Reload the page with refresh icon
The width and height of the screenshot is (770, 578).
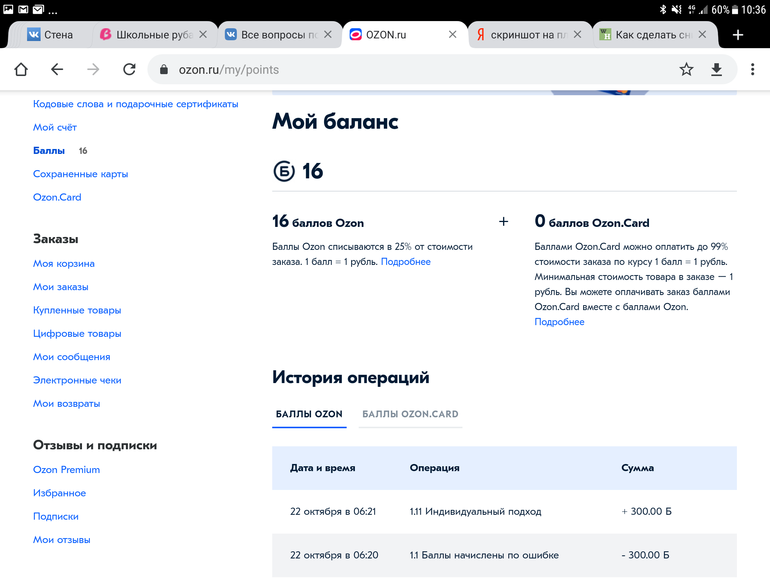tap(129, 69)
